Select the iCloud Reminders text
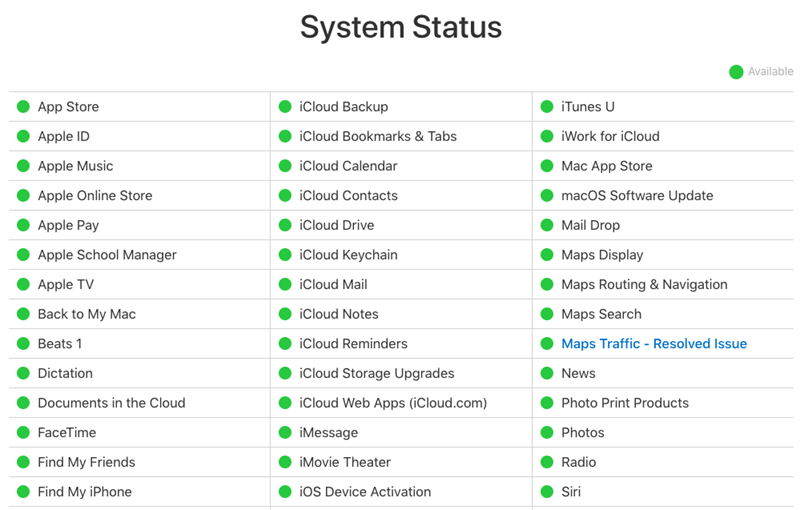This screenshot has width=800, height=510. 354,344
